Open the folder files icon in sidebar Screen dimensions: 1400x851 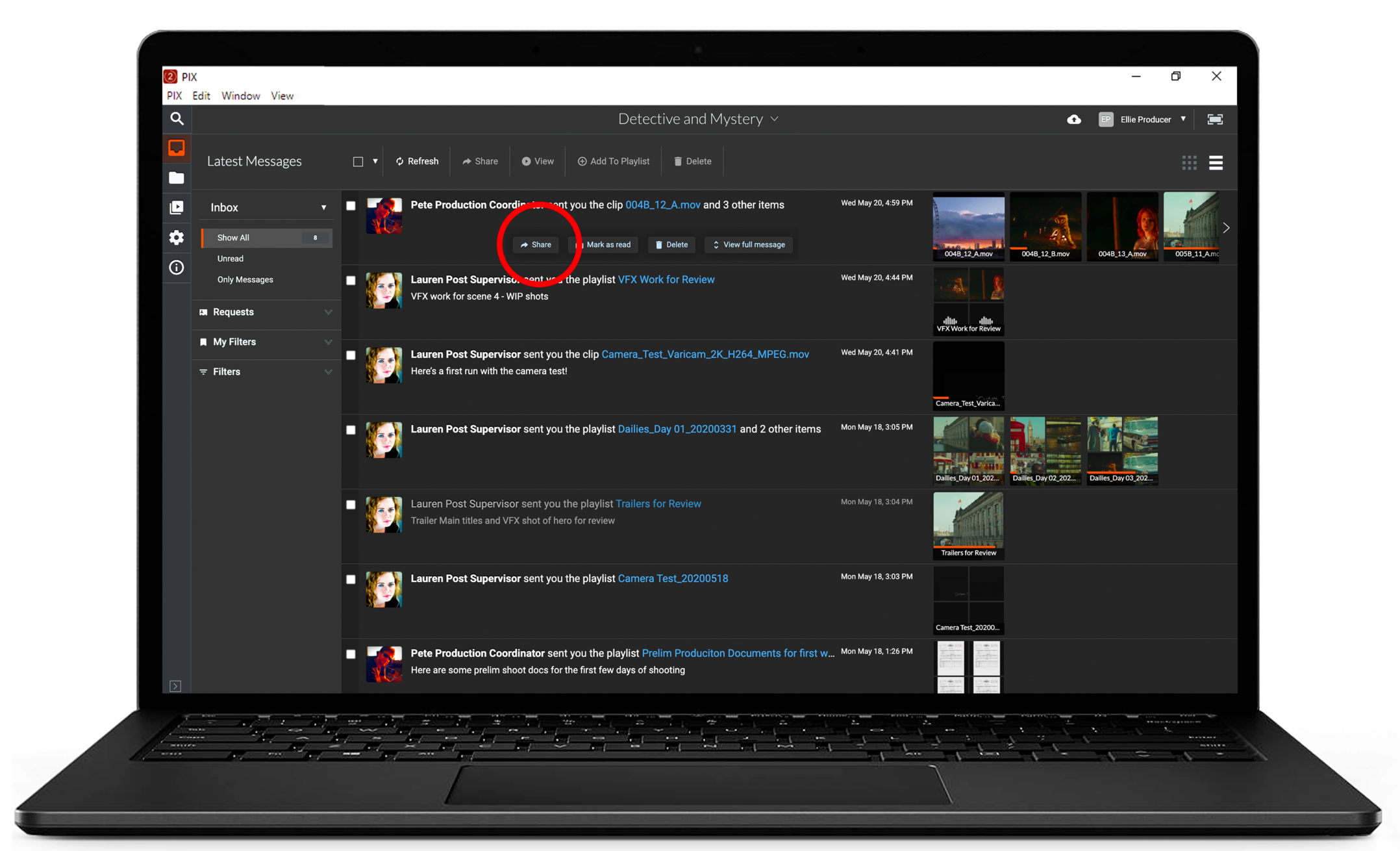coord(177,178)
